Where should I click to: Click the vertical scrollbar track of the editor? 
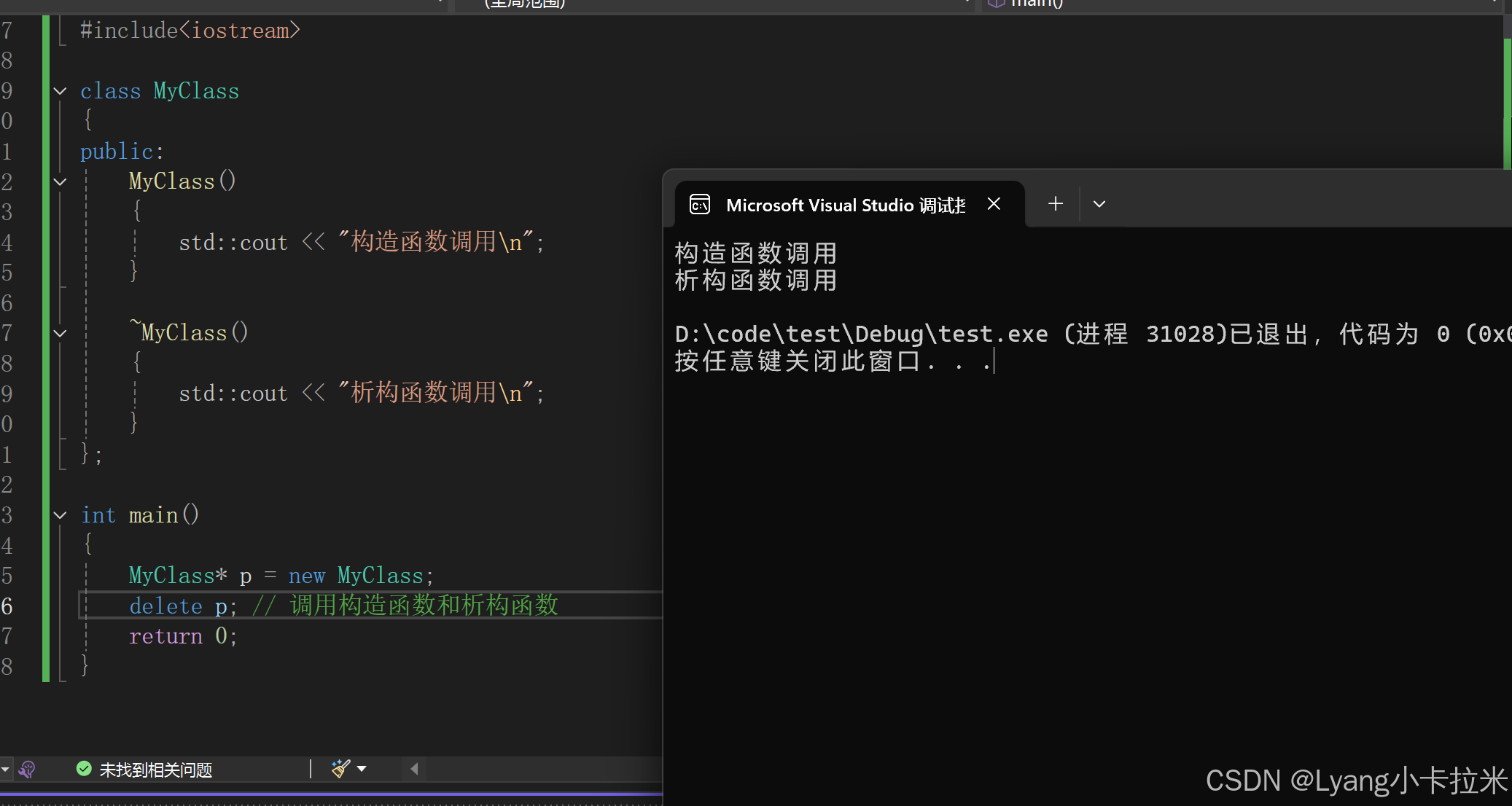point(1507,102)
